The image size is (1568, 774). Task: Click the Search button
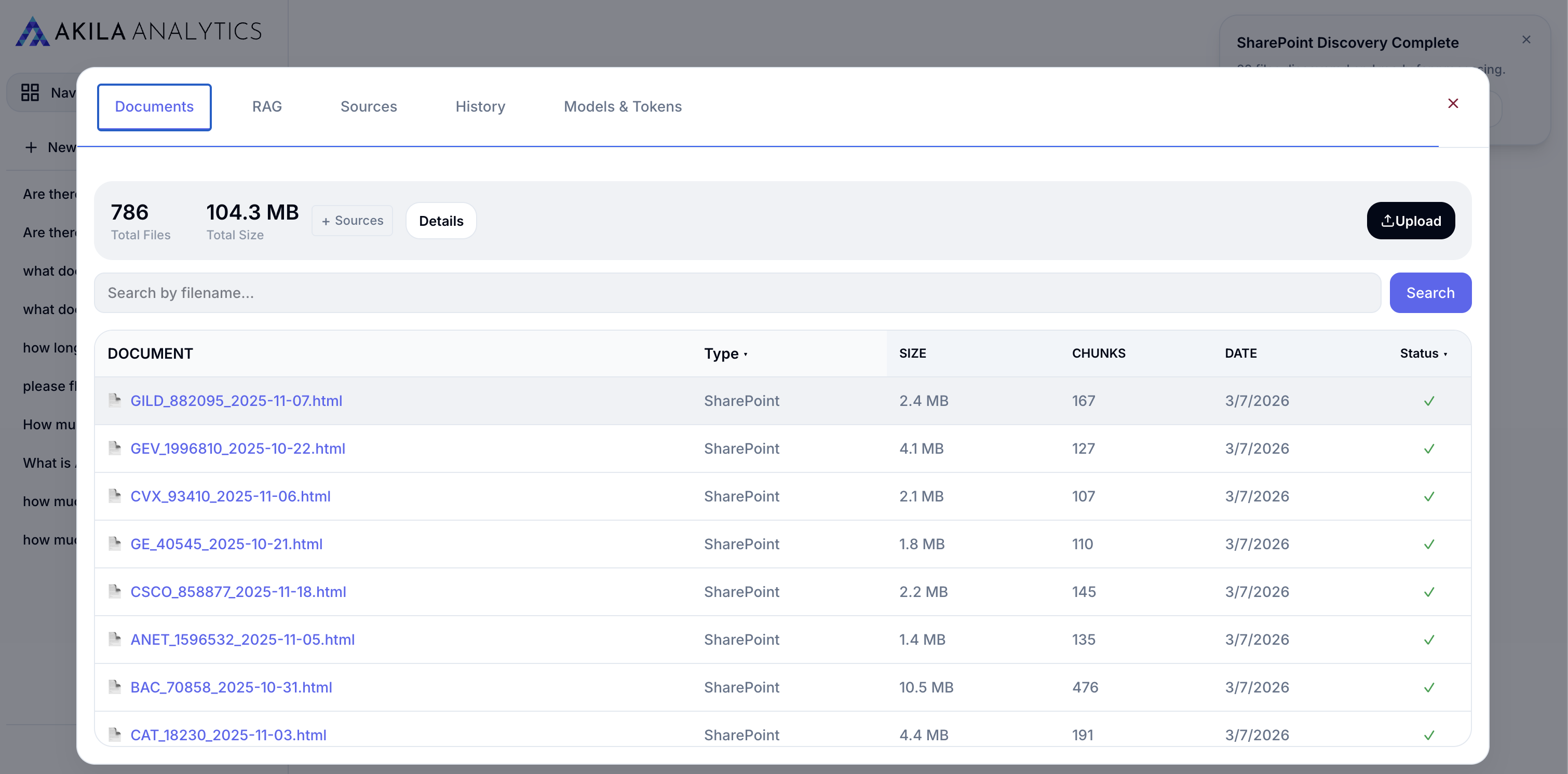(x=1430, y=293)
